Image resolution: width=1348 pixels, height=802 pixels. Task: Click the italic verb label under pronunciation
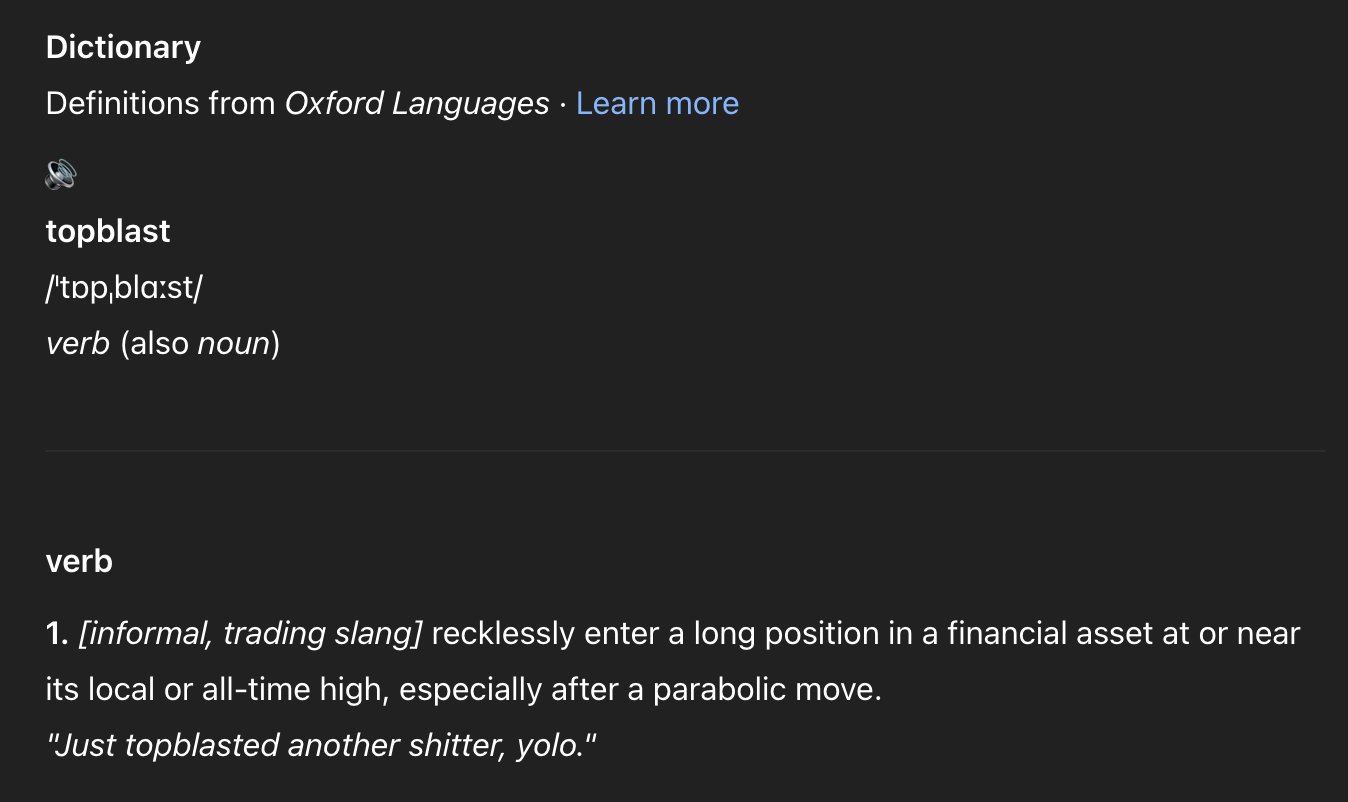(x=77, y=344)
